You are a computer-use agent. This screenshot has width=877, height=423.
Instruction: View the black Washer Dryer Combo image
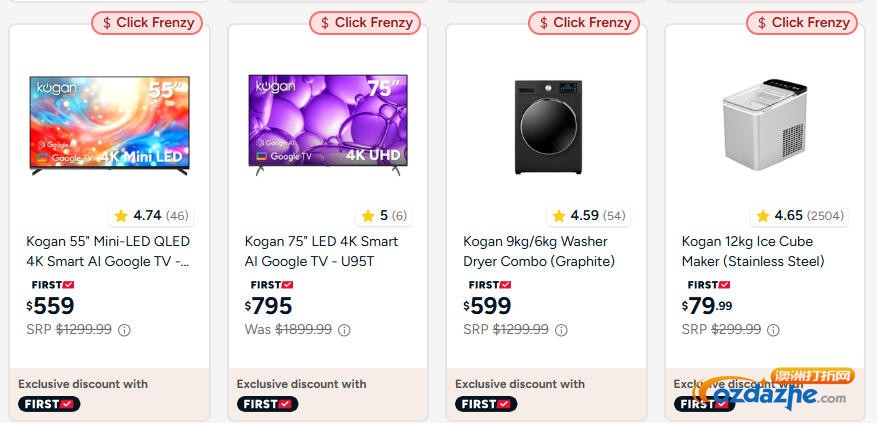click(x=546, y=125)
